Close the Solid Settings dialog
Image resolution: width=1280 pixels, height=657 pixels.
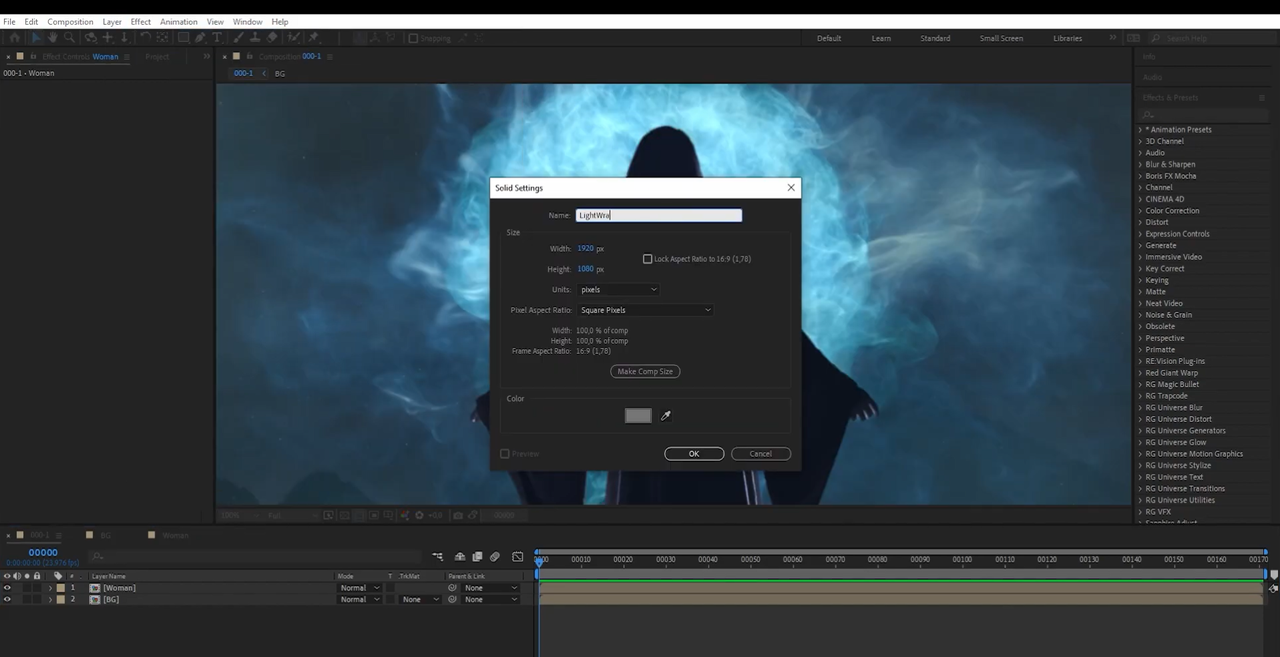(791, 187)
